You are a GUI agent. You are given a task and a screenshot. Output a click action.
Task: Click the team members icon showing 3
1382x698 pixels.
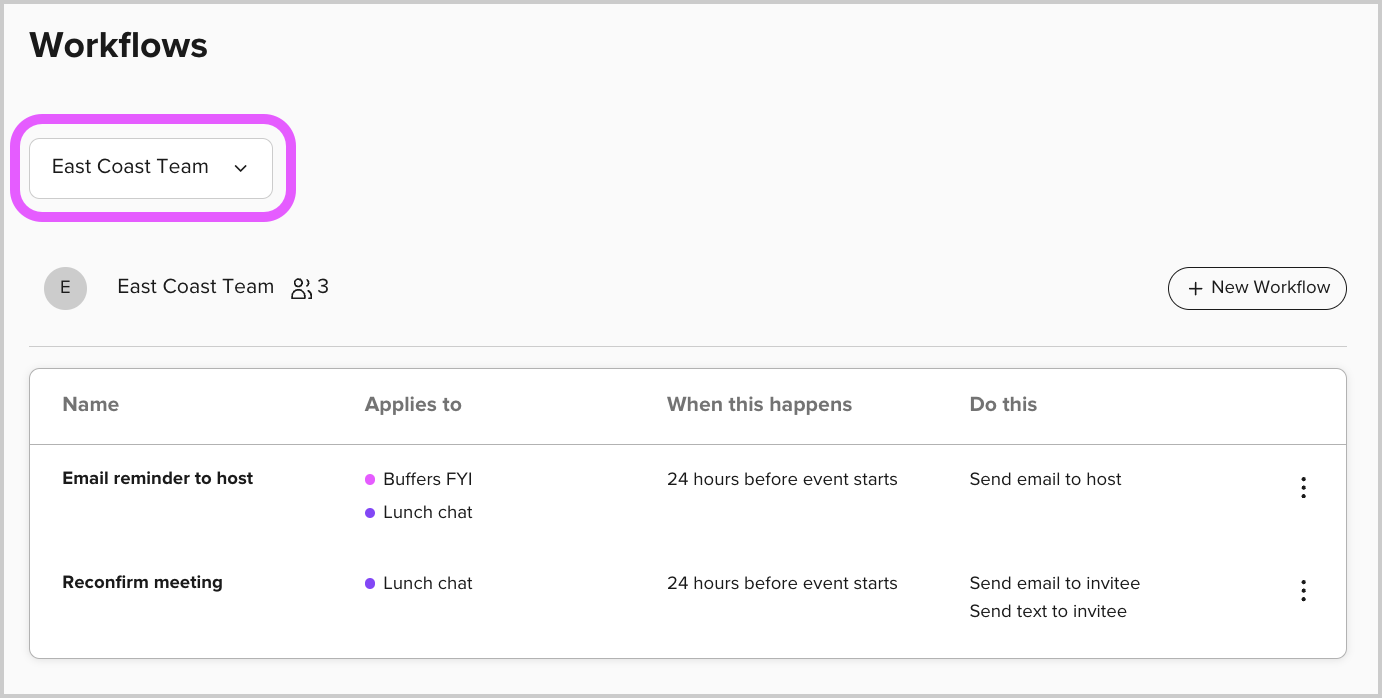(x=309, y=287)
